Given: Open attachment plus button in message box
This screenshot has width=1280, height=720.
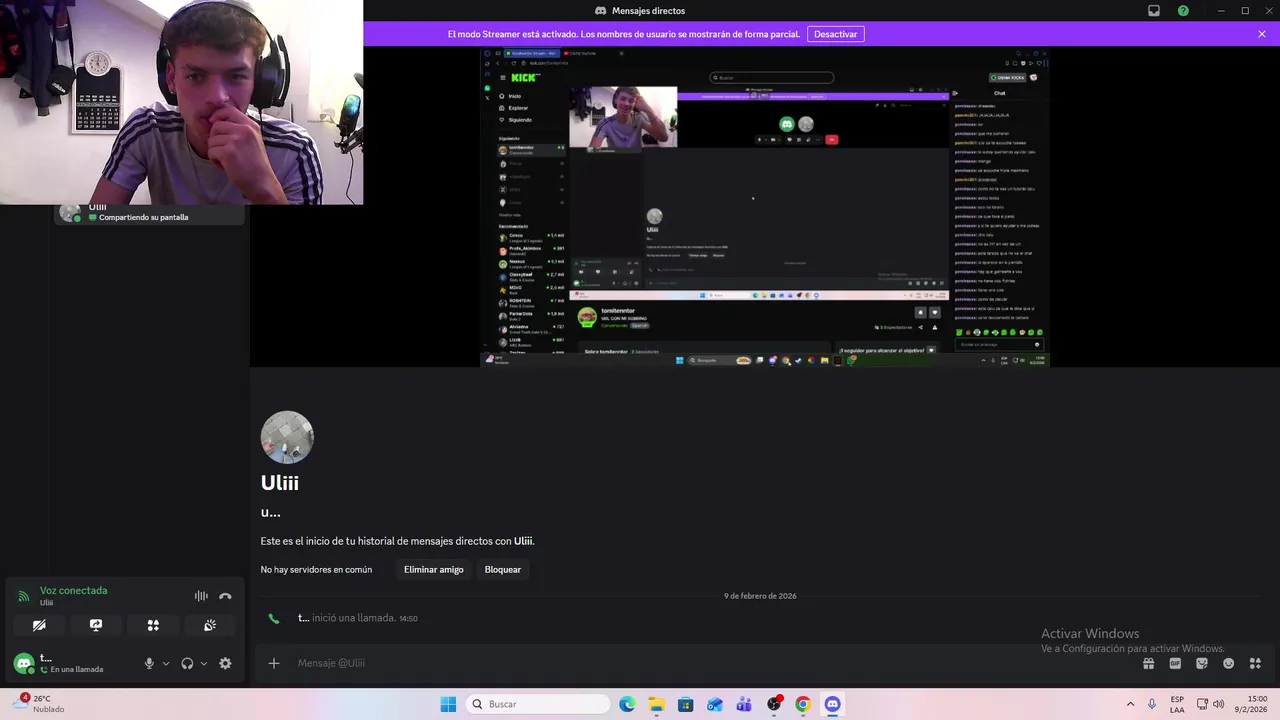Looking at the screenshot, I should point(273,663).
